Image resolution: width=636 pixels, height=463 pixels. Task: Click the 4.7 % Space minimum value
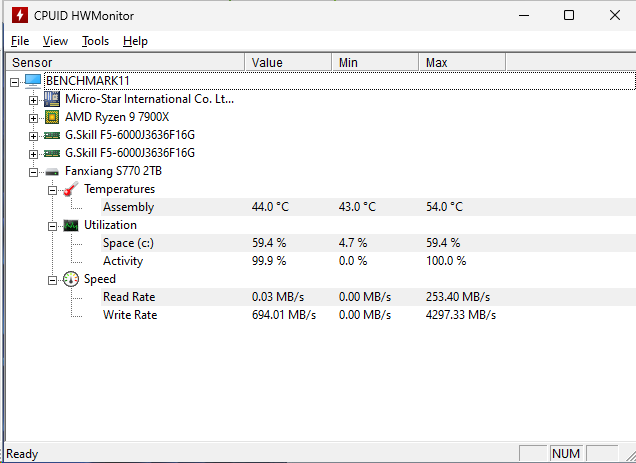[x=353, y=243]
